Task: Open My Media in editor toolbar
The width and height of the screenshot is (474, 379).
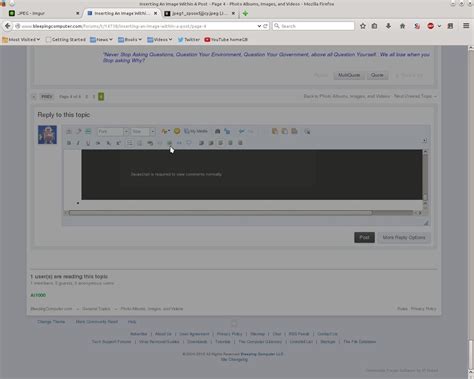Action: 196,131
